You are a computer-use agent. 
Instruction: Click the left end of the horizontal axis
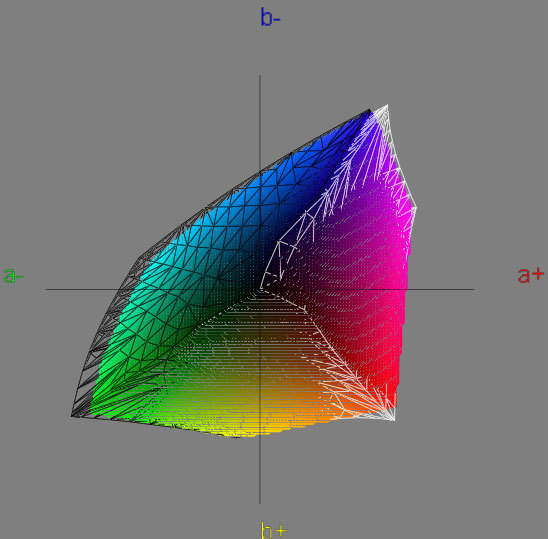(47, 289)
